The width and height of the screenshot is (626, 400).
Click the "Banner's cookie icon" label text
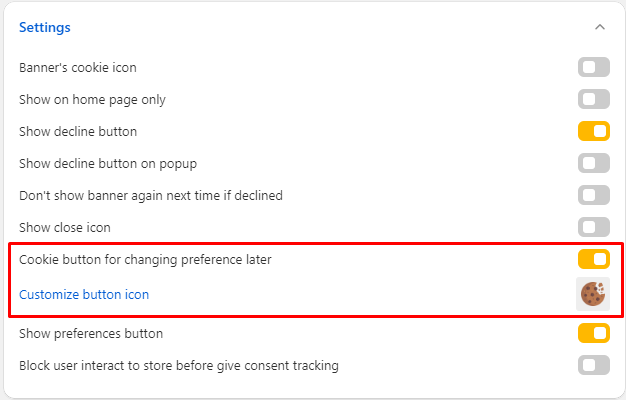point(78,68)
